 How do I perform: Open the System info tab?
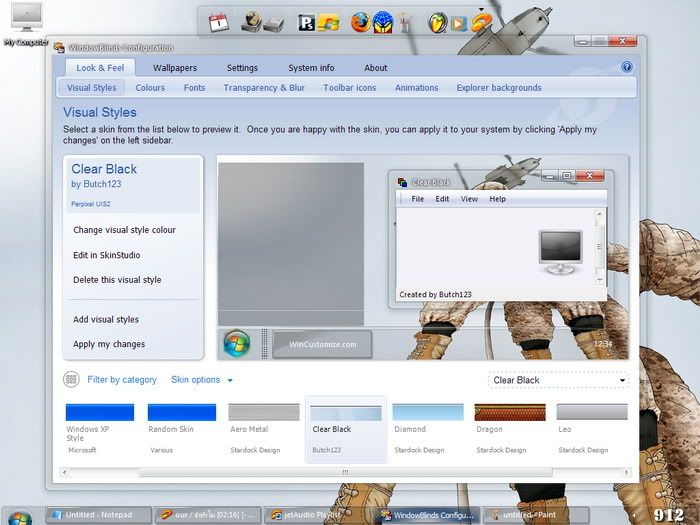[311, 68]
